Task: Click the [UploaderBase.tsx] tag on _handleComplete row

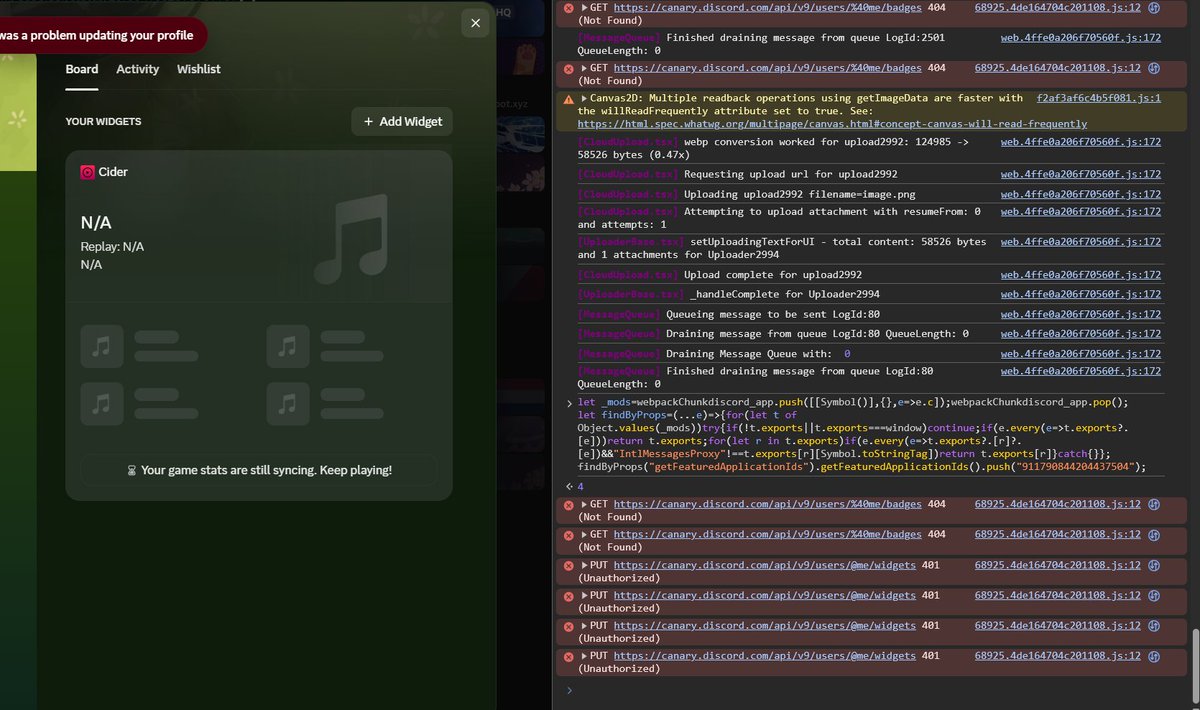Action: (631, 294)
